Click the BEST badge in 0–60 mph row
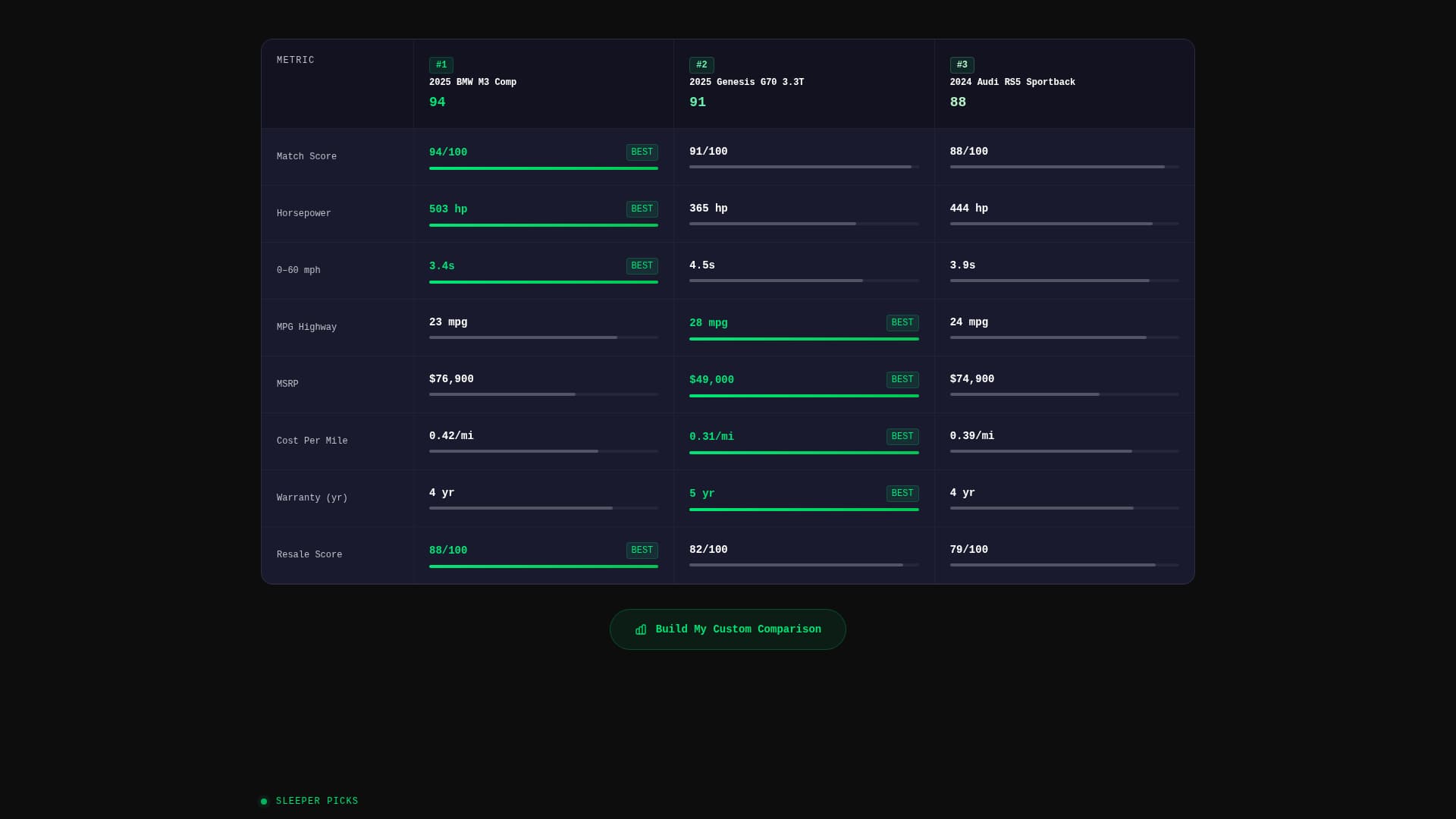Image resolution: width=1456 pixels, height=819 pixels. coord(642,266)
